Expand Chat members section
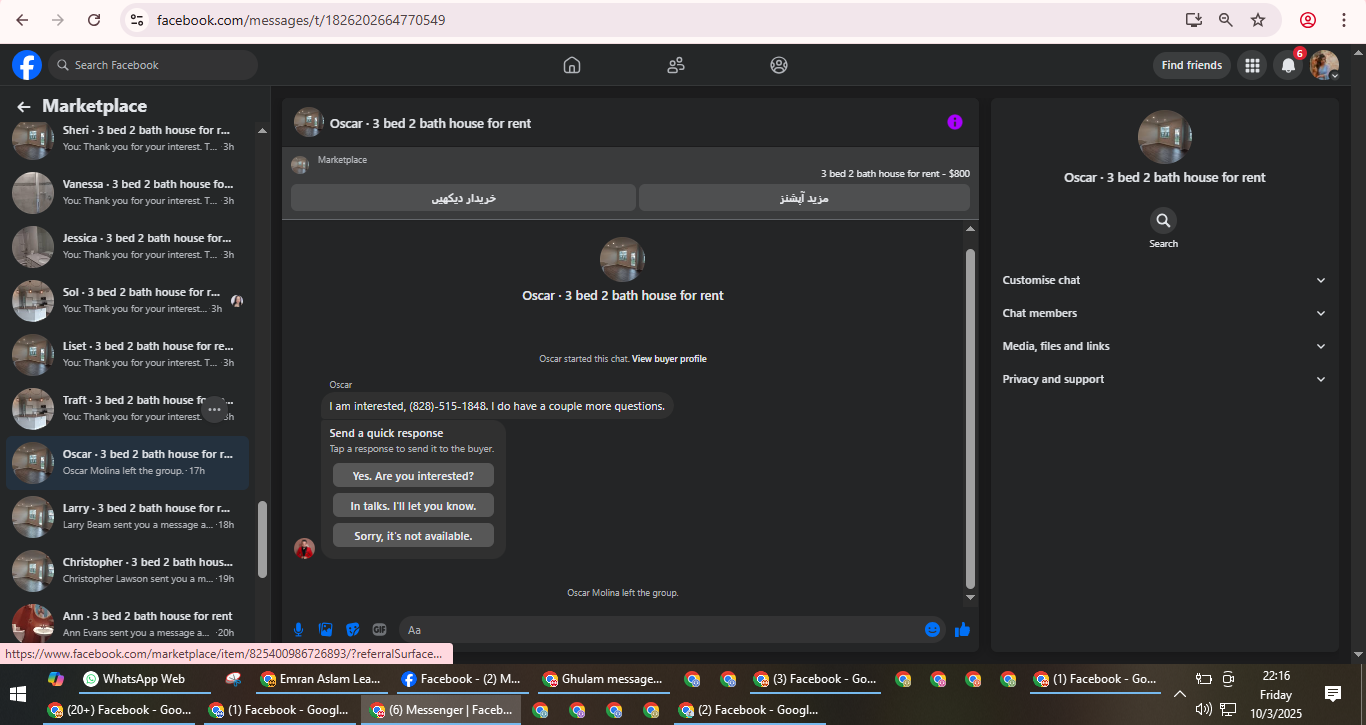Image resolution: width=1366 pixels, height=725 pixels. (1164, 313)
